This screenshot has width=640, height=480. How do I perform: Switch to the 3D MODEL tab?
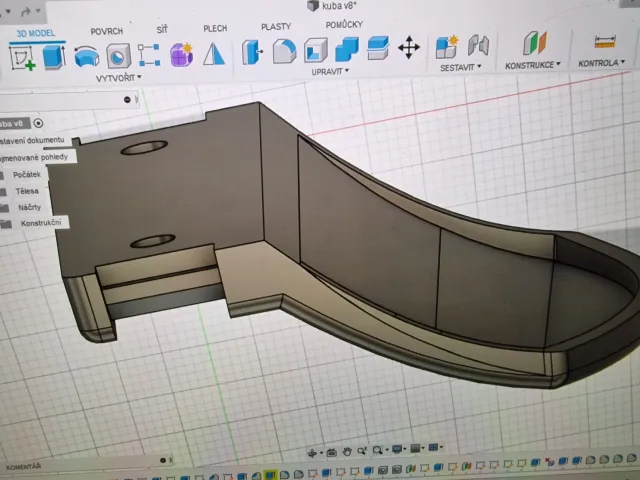(x=36, y=33)
